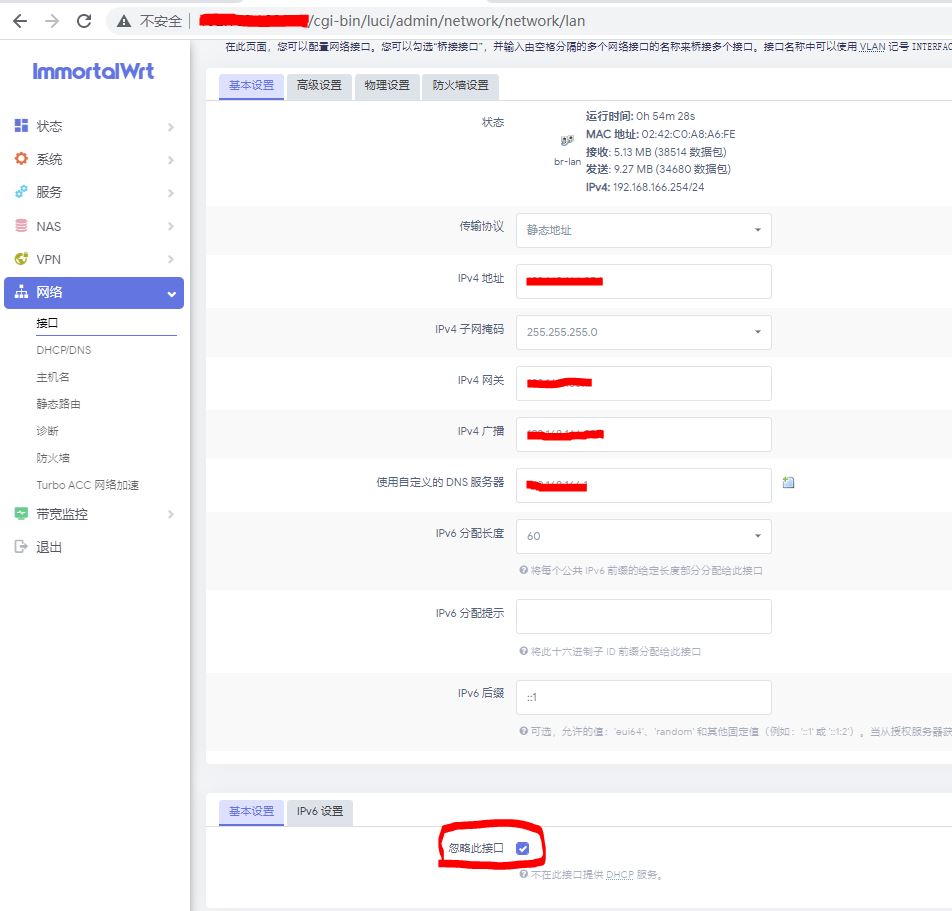Screen dimensions: 952x911
Task: Click the IPv6 分配提示 input field
Action: pos(643,616)
